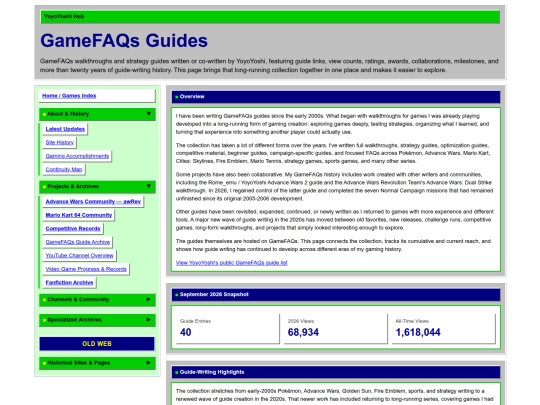Expand the Channels & Community section arrow
Viewport: 540px width, 405px height.
(148, 299)
